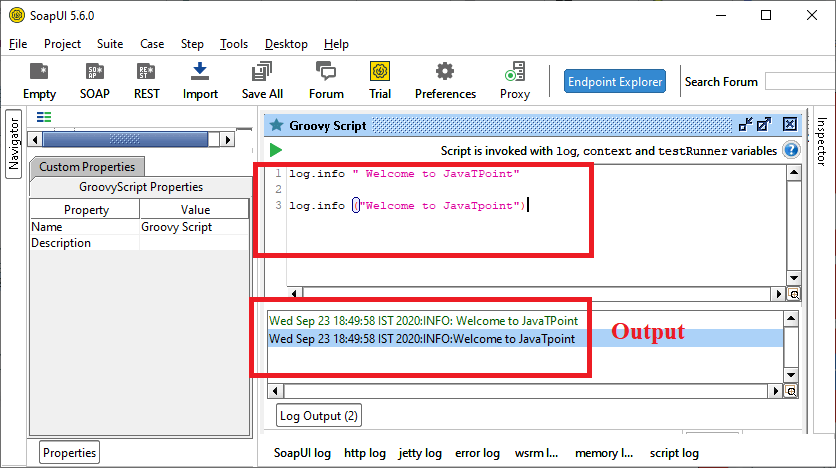836x468 pixels.
Task: Run the Groovy script with green play arrow
Action: (x=276, y=150)
